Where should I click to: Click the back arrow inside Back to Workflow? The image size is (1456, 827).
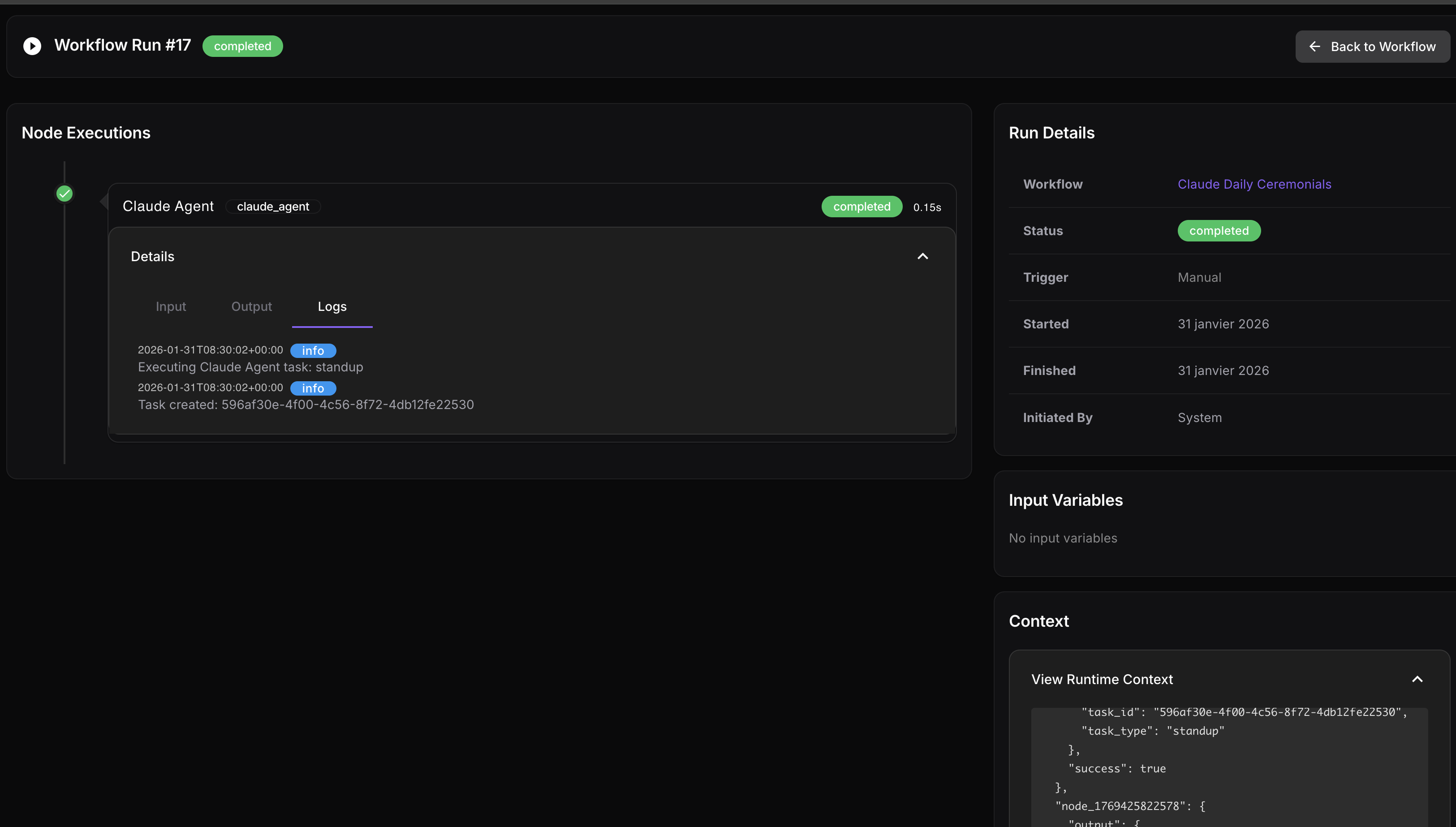(x=1315, y=46)
